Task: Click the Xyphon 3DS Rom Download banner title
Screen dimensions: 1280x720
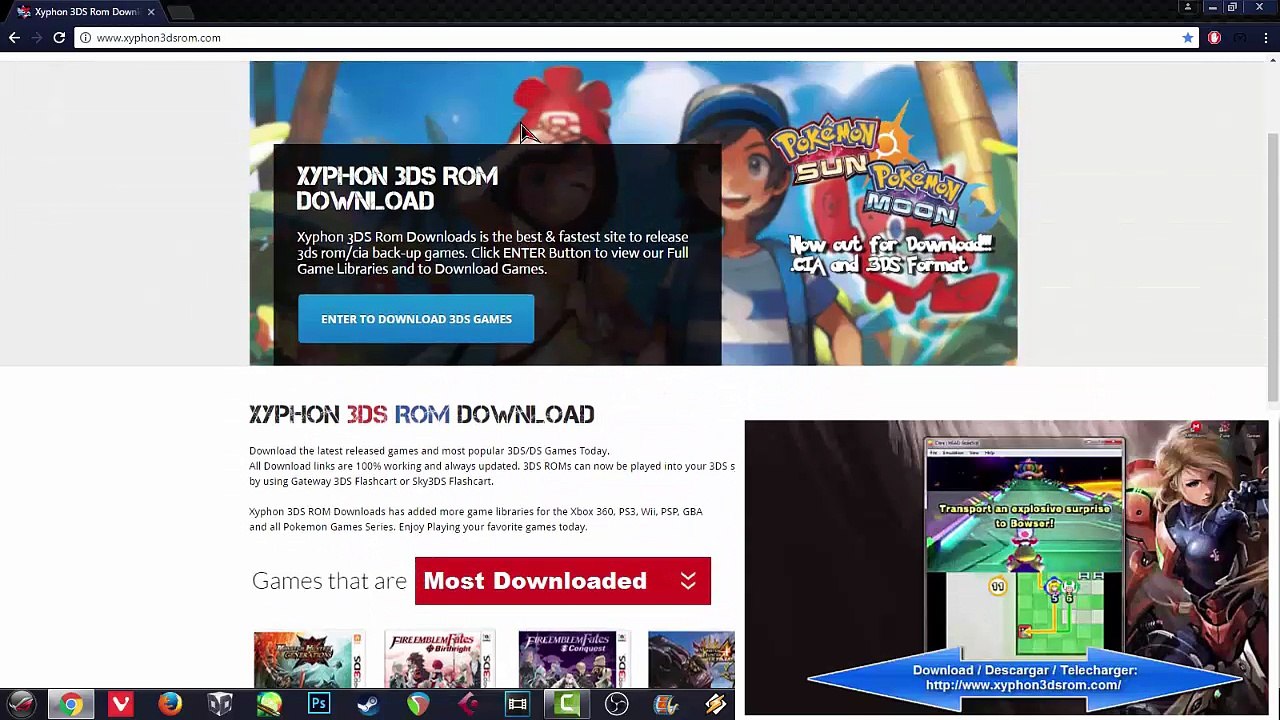Action: (x=397, y=188)
